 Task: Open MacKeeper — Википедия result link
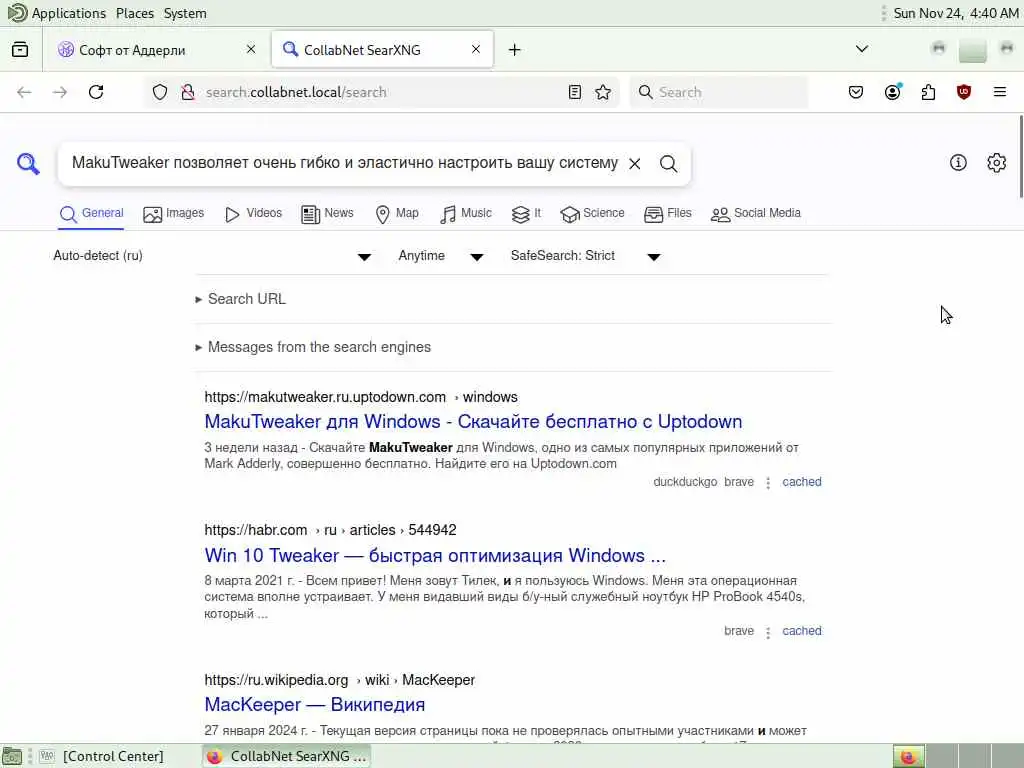[314, 705]
